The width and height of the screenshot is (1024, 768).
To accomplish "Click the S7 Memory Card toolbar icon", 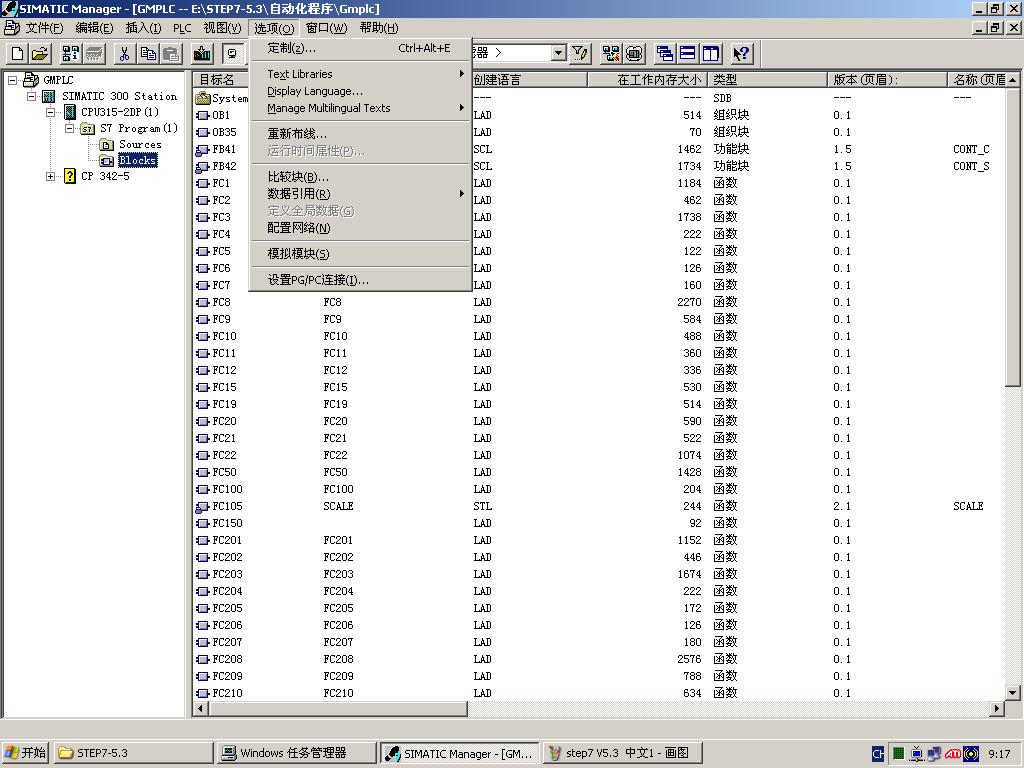I will 94,54.
